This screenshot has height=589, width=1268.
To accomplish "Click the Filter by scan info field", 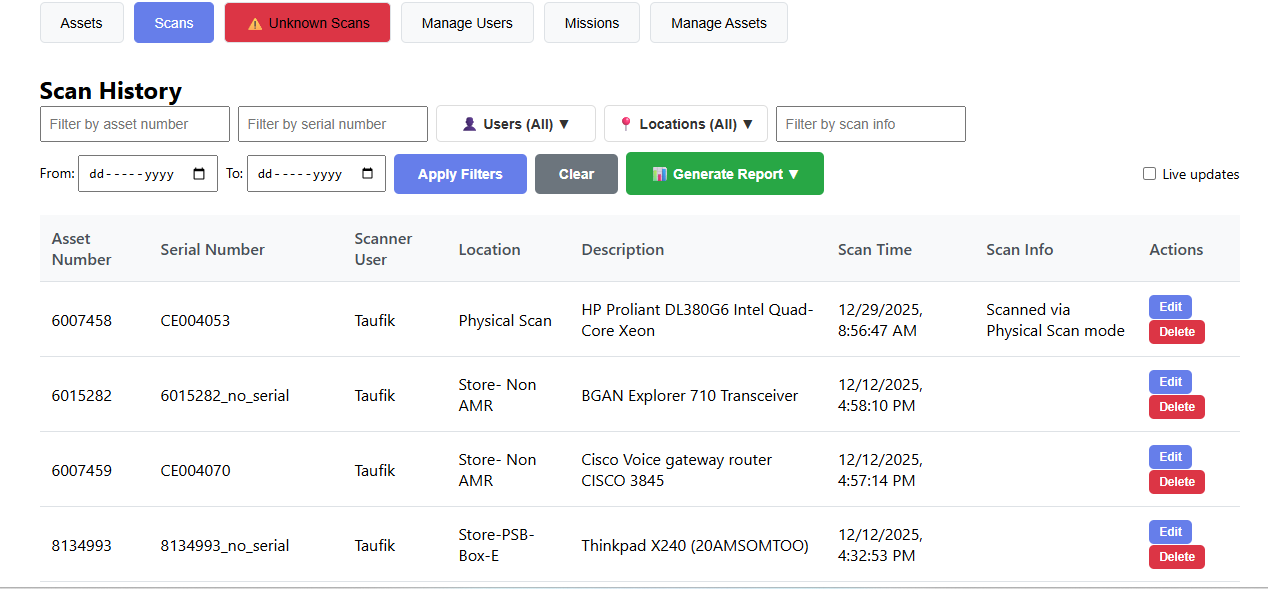I will pos(871,124).
